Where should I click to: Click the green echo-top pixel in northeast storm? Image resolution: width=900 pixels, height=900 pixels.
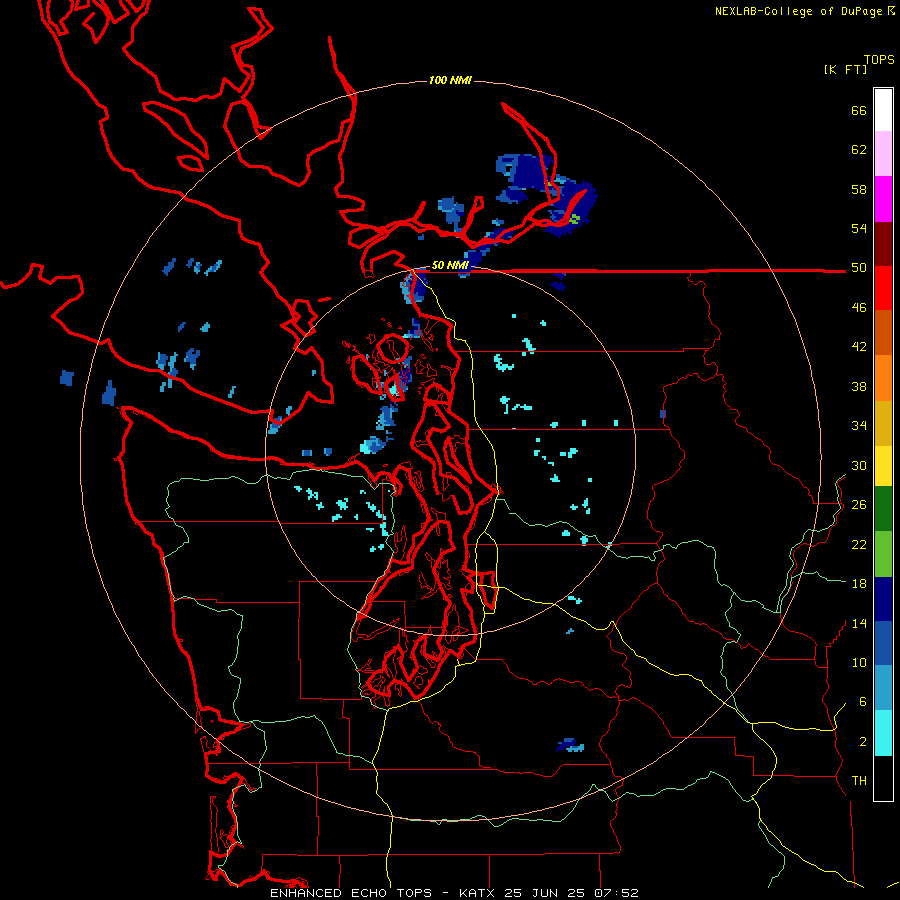(x=575, y=218)
